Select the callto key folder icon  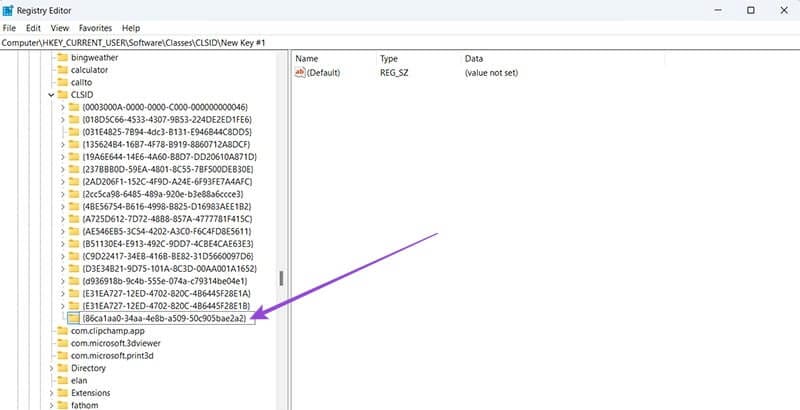[x=62, y=82]
